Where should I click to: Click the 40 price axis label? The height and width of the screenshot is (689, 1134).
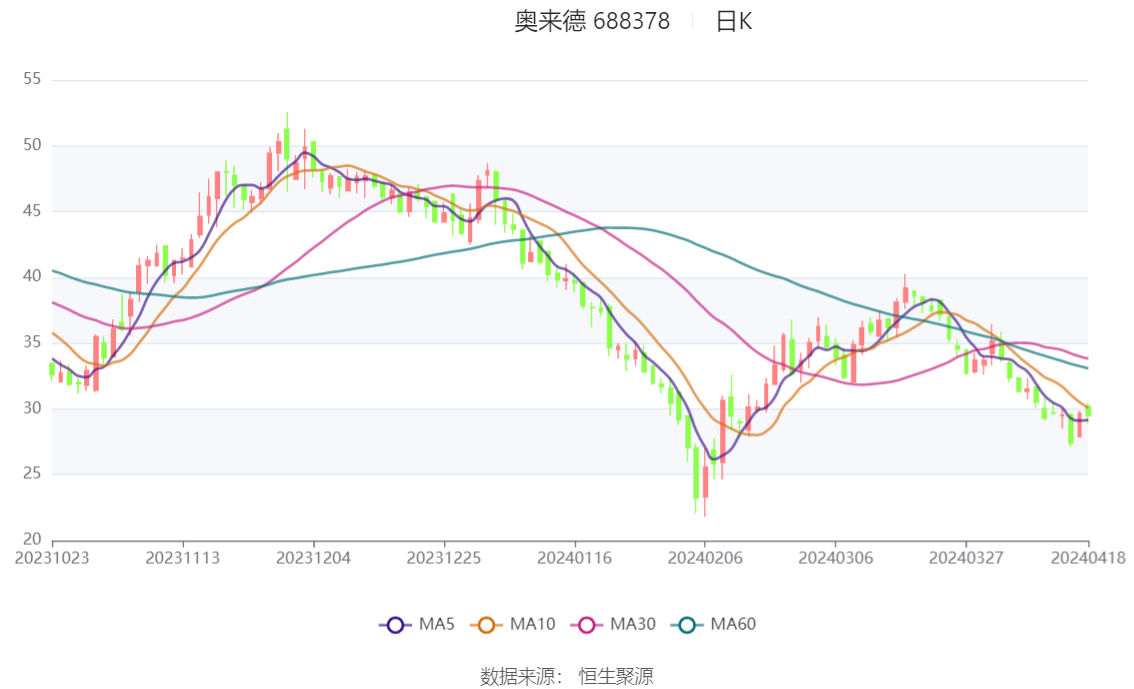tap(31, 276)
